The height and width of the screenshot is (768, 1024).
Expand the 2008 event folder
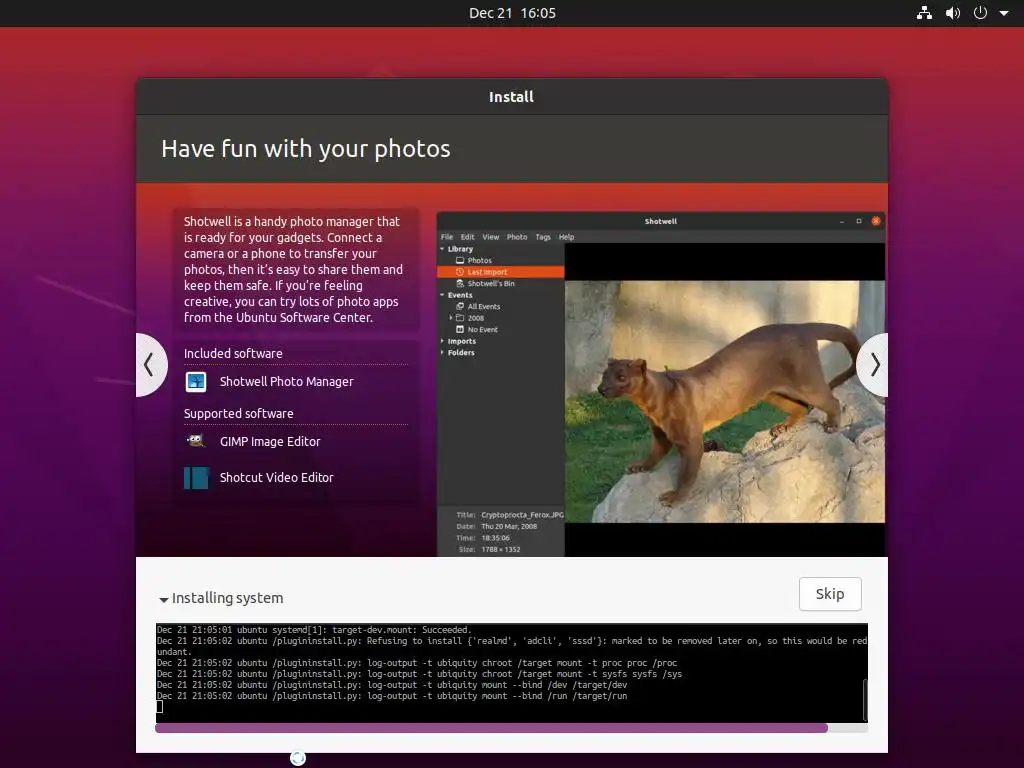click(x=451, y=318)
